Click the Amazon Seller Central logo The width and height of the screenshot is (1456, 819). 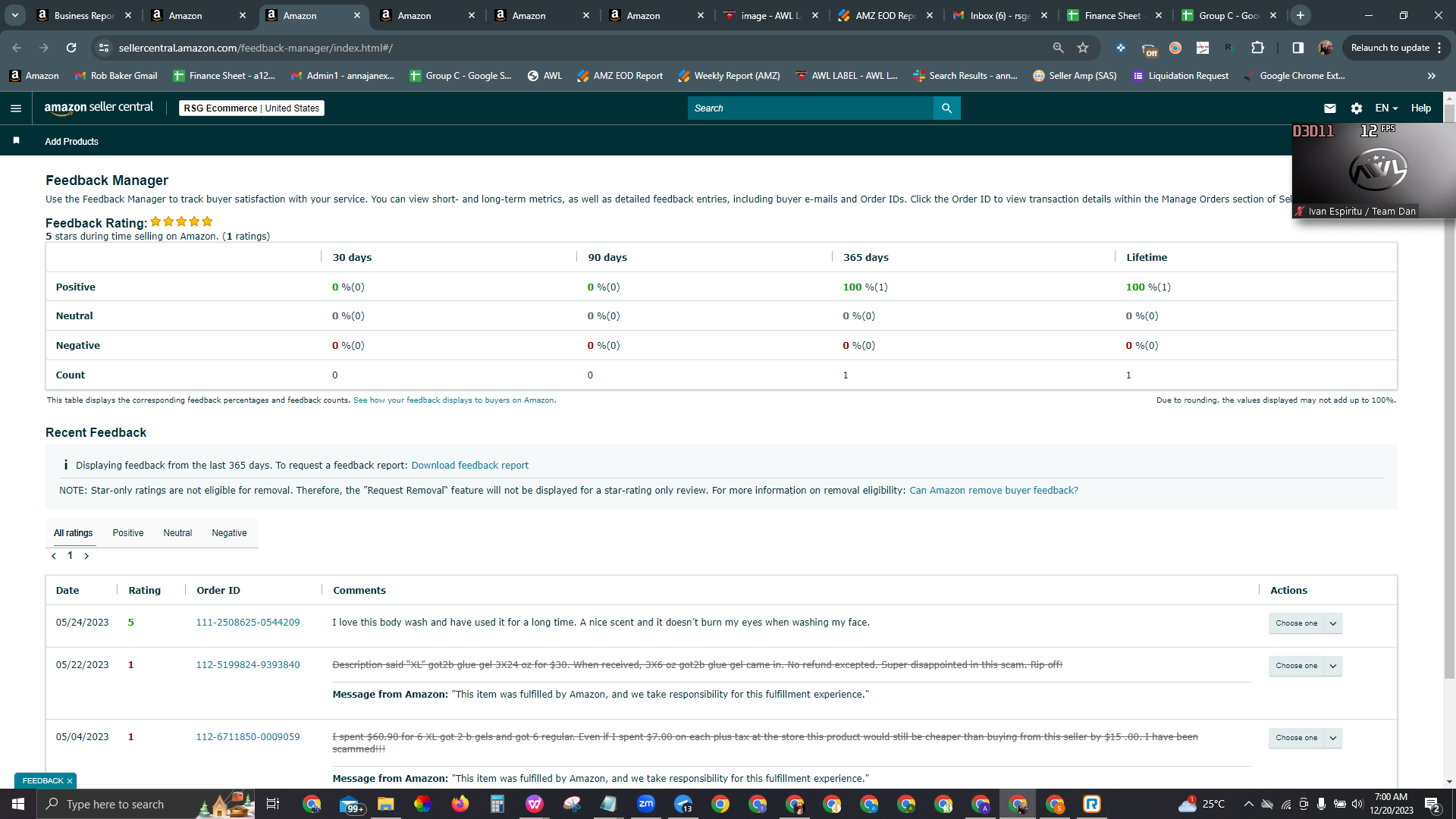click(99, 108)
